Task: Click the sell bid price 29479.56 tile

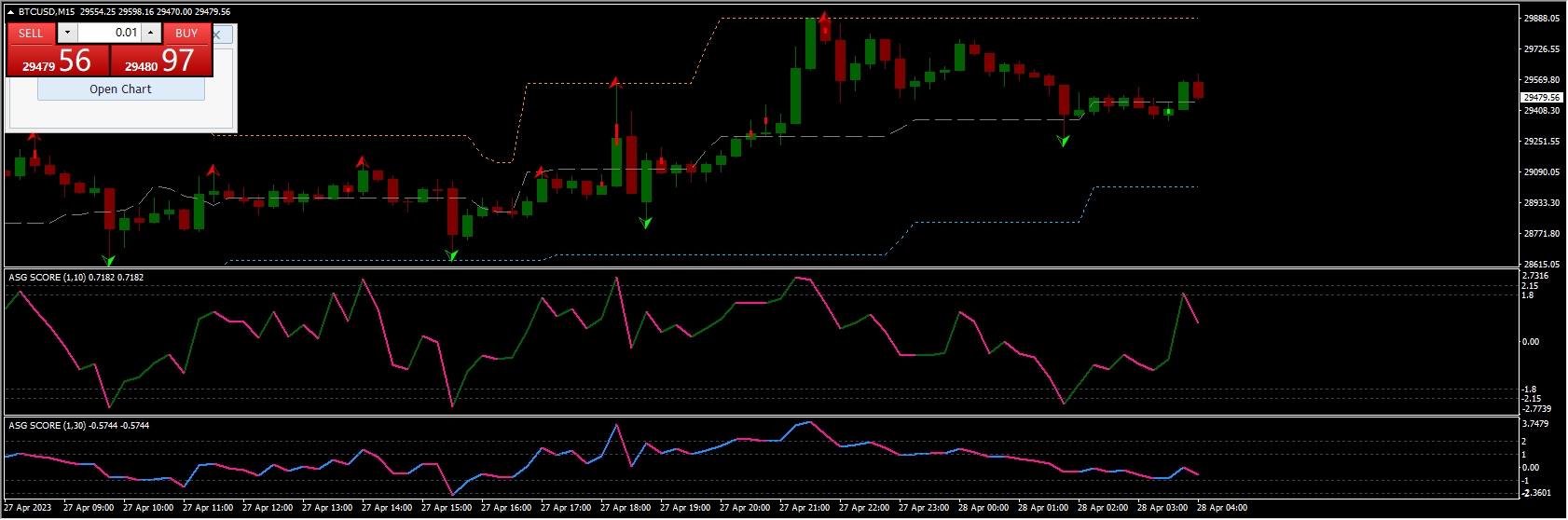Action: click(x=58, y=61)
